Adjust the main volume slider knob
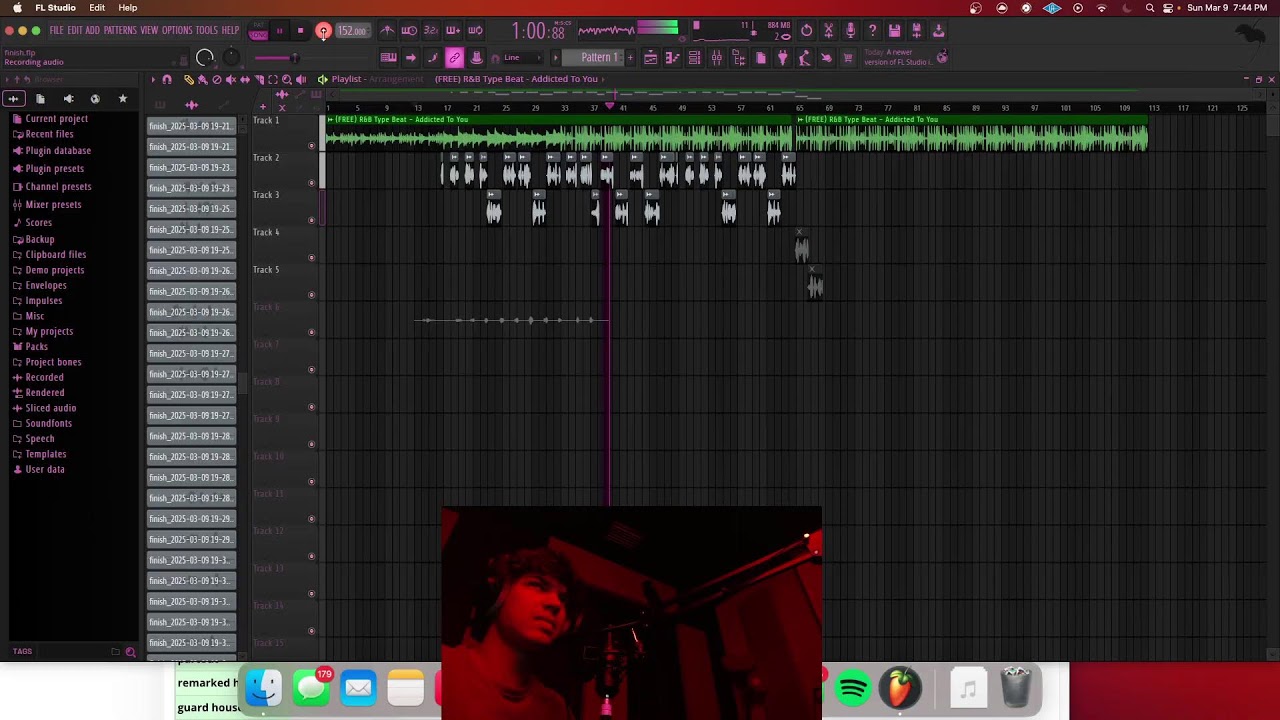Viewport: 1280px width, 720px height. (x=295, y=58)
